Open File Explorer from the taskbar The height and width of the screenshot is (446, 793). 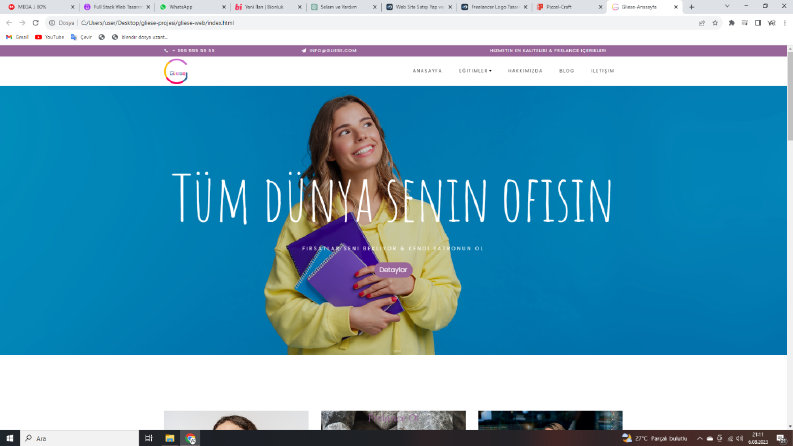point(170,438)
